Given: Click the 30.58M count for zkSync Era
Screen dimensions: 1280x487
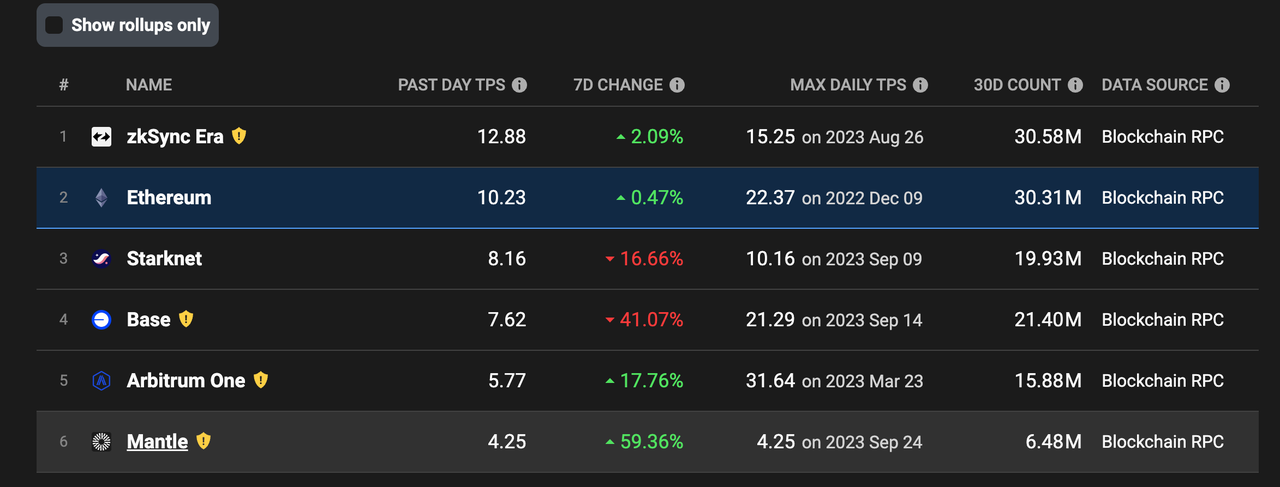Looking at the screenshot, I should (x=1048, y=137).
